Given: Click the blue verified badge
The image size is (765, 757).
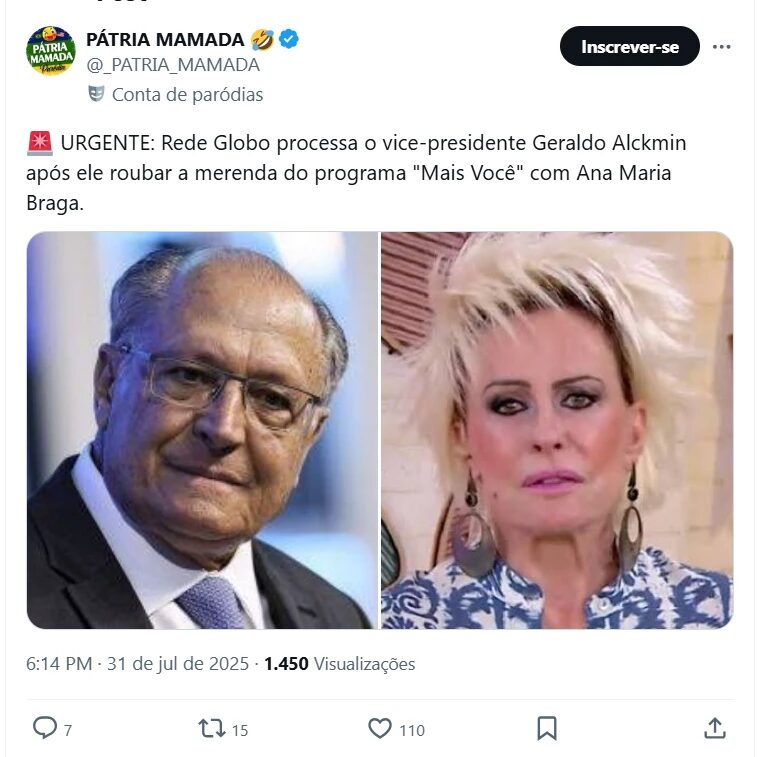Looking at the screenshot, I should (289, 39).
